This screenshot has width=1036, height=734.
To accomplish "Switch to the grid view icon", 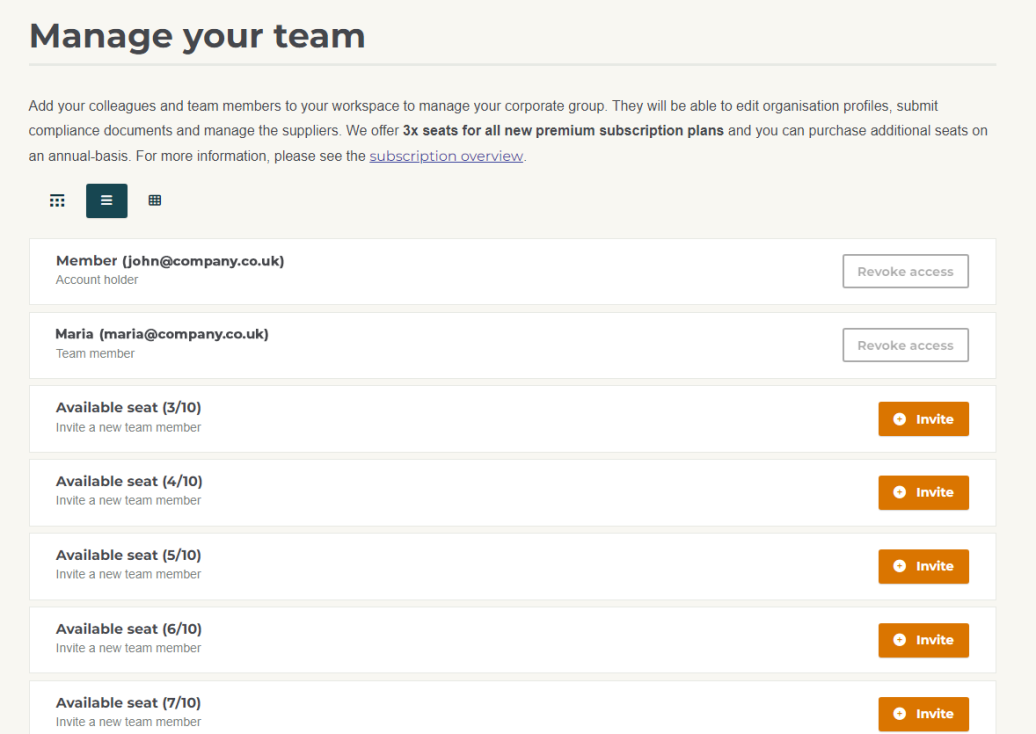I will click(x=58, y=201).
